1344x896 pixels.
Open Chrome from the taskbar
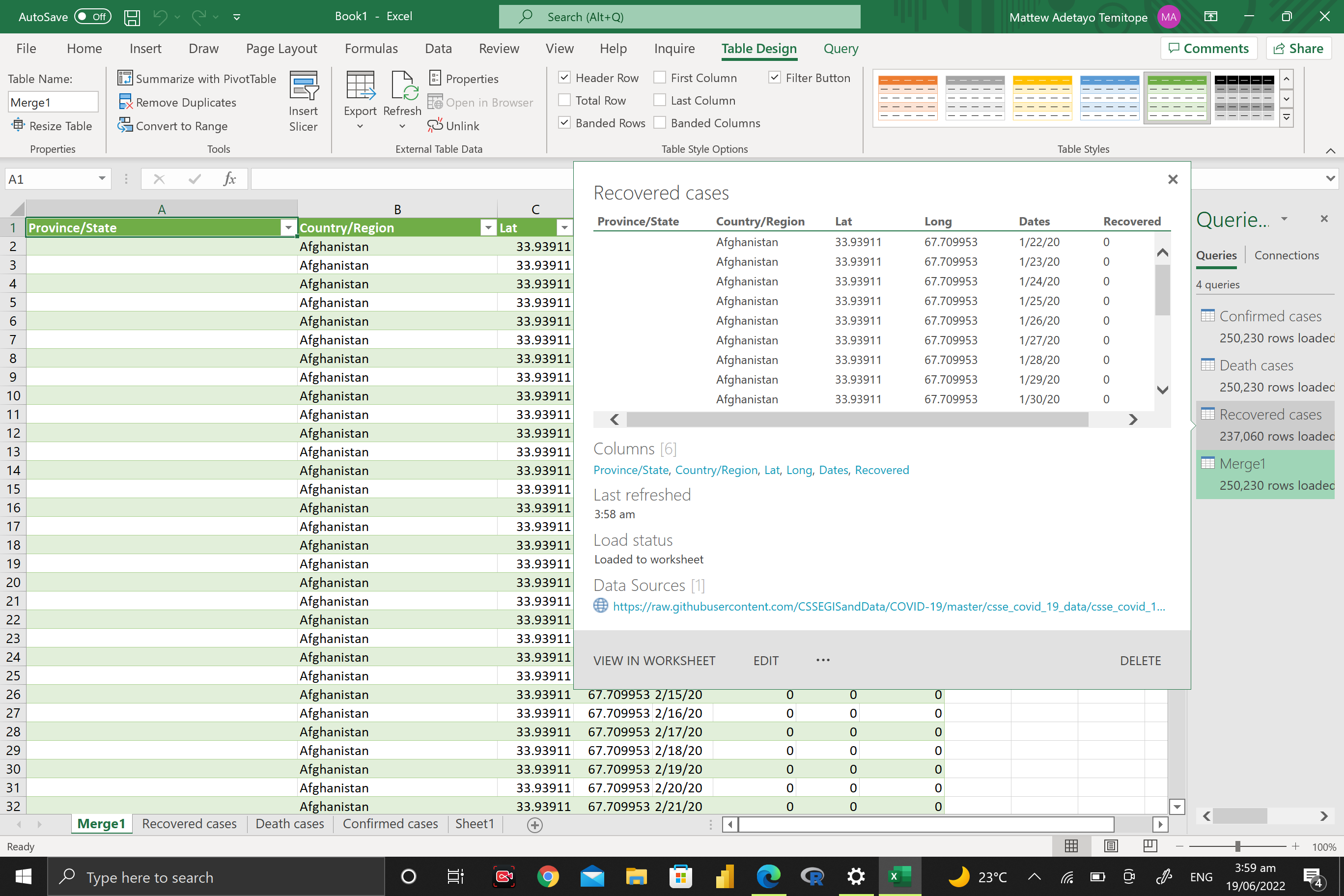click(x=547, y=876)
